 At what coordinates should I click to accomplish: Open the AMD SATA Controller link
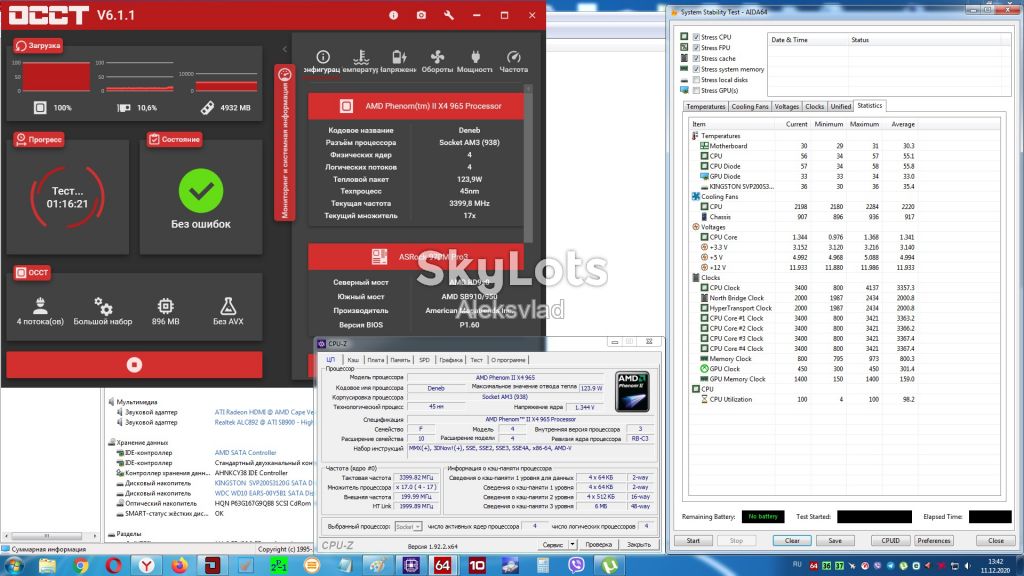(246, 453)
